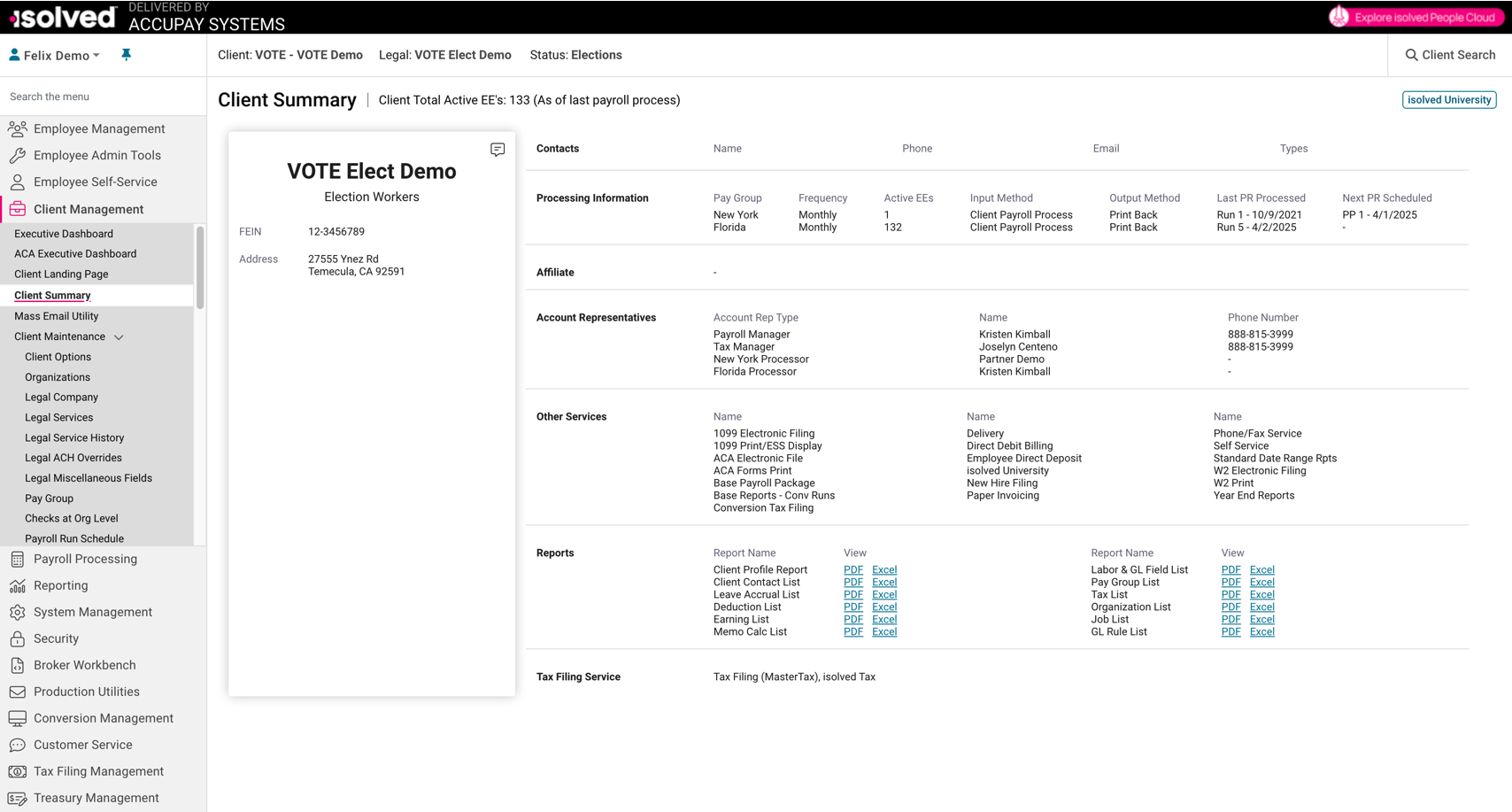Click the Employee Self-Service person icon

pos(18,182)
